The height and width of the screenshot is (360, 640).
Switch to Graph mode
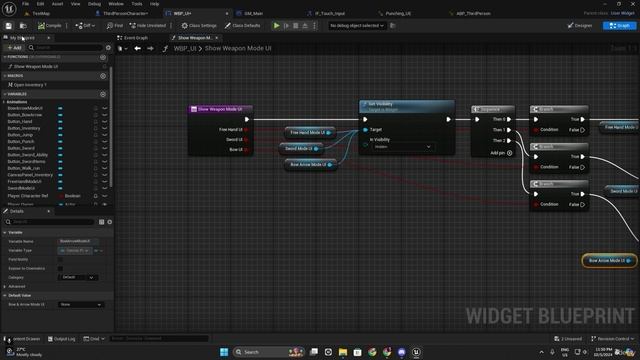click(x=619, y=26)
